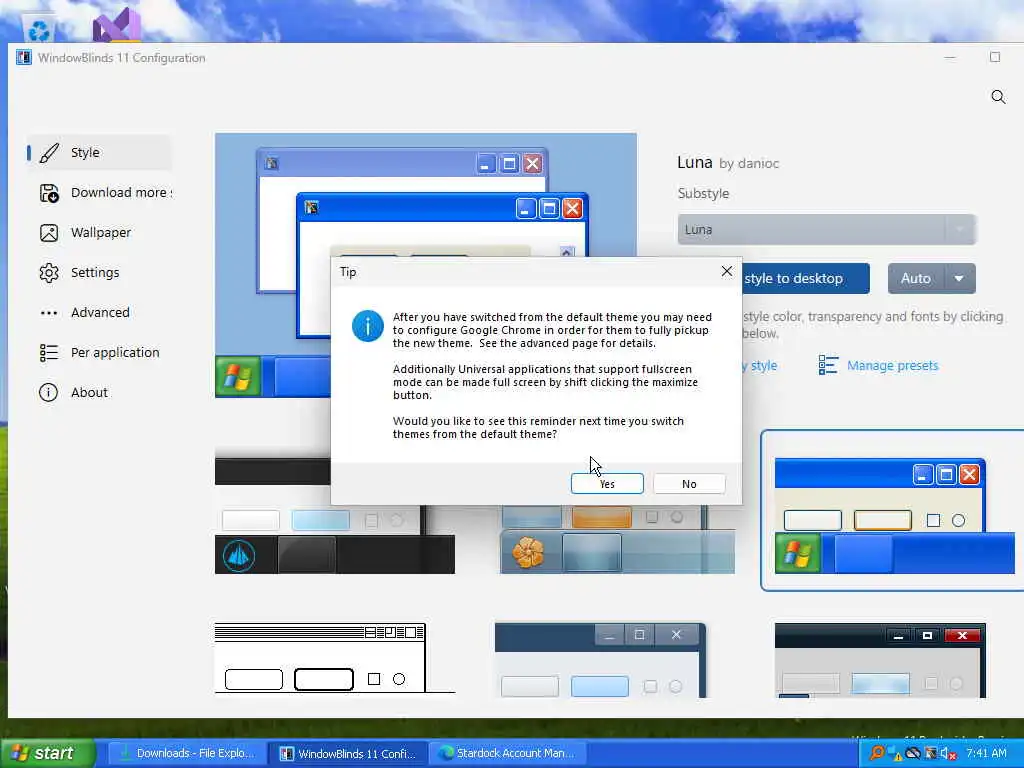1024x768 pixels.
Task: Select the Luna style thumbnail with blue taskbar
Action: pos(894,511)
